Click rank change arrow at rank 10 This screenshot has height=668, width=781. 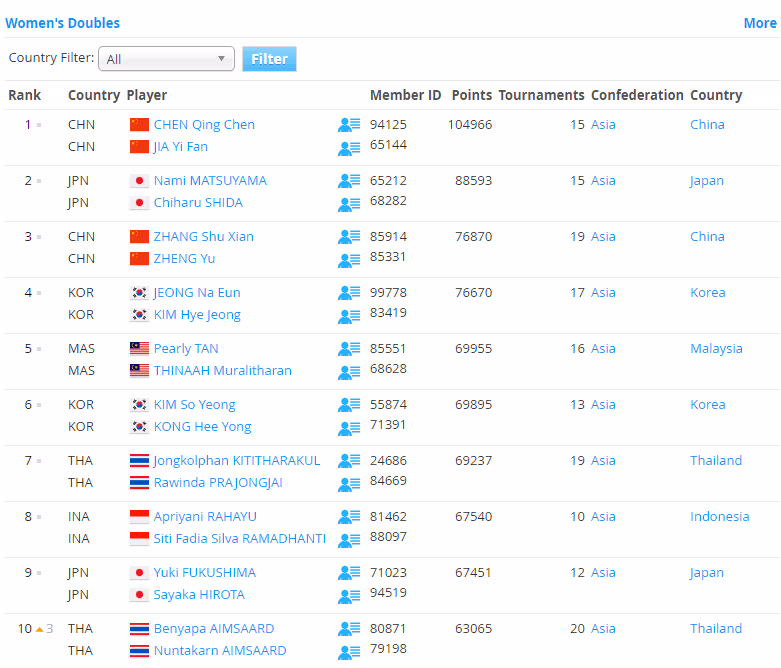(40, 629)
